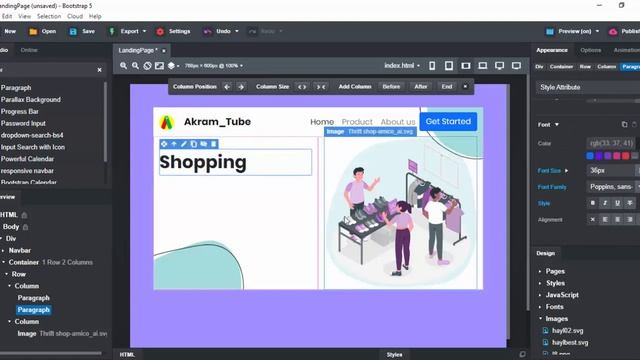Clear text alignment with X button
The image size is (640, 360).
pos(593,220)
